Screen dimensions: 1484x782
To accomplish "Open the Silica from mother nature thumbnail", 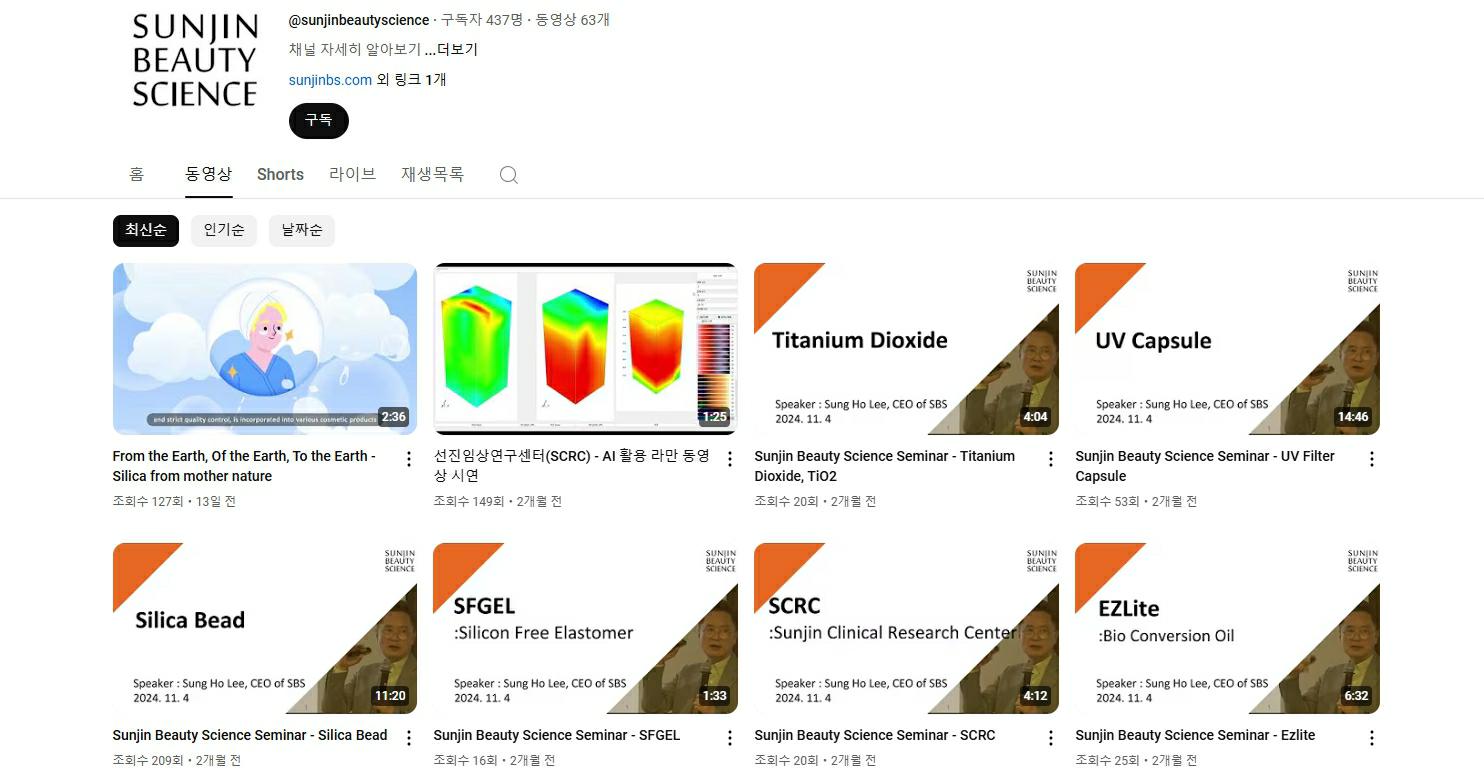I will [x=265, y=349].
